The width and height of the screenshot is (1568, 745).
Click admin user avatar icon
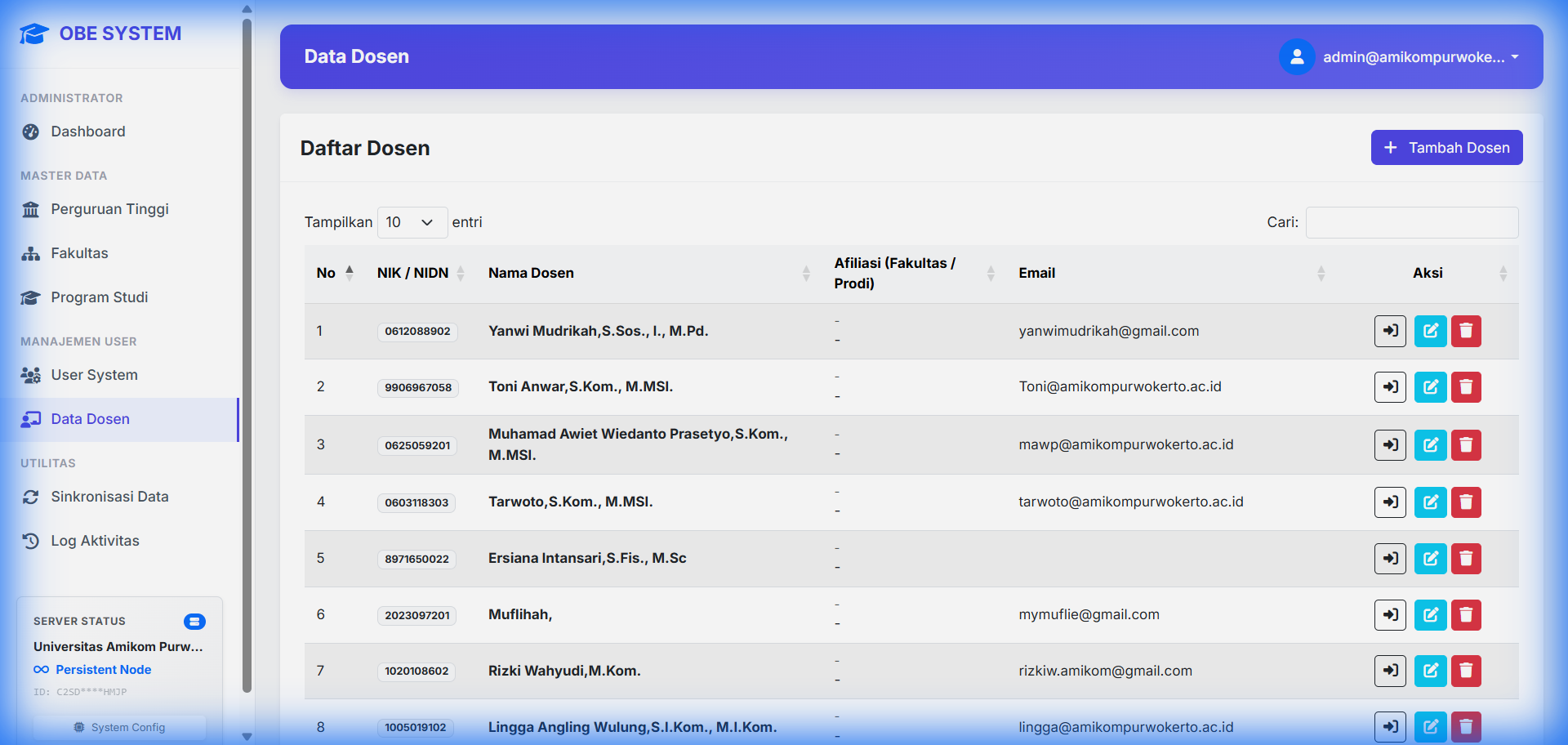[x=1296, y=57]
